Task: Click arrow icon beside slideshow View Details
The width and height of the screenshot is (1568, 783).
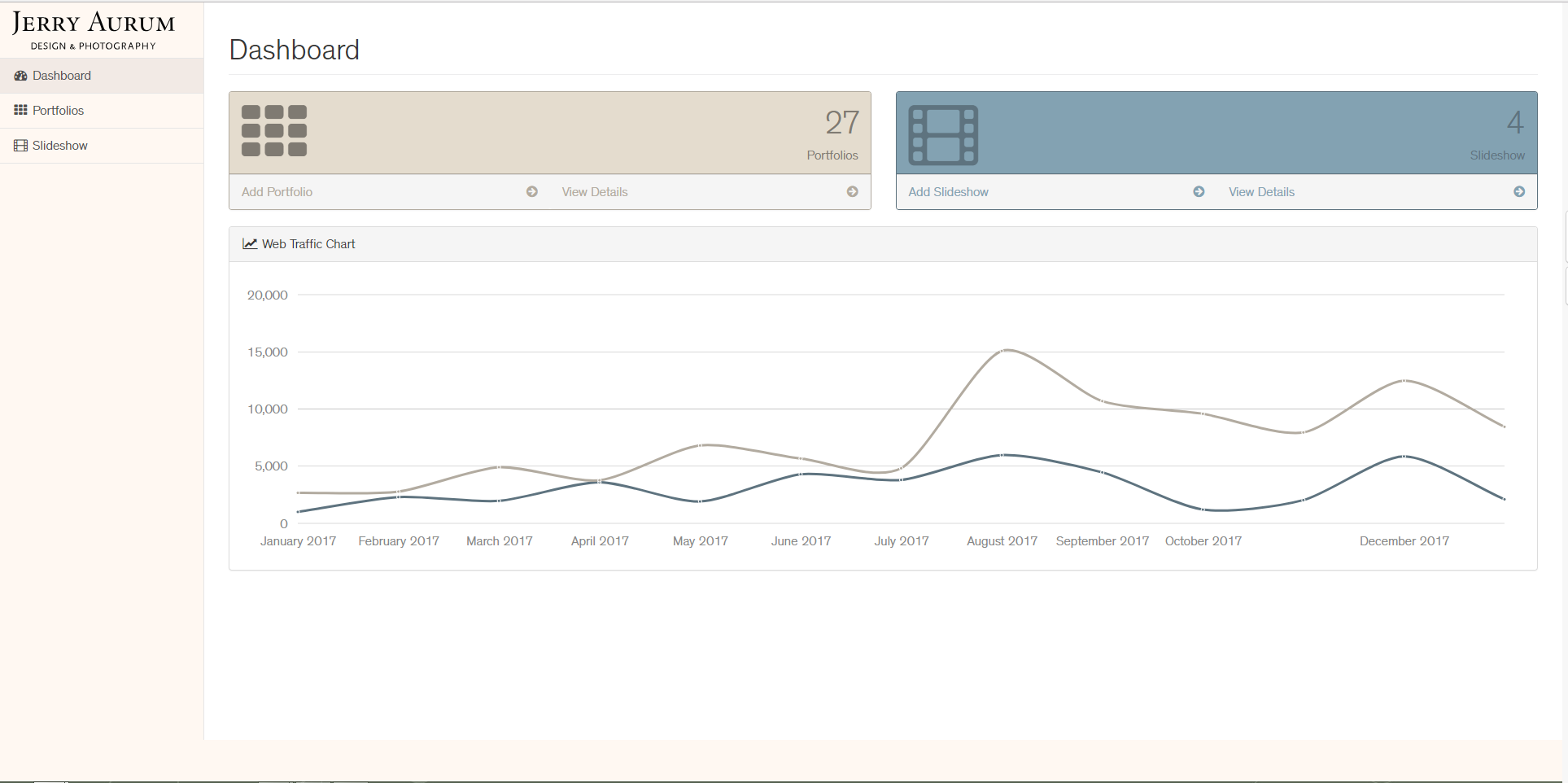Action: (1518, 192)
